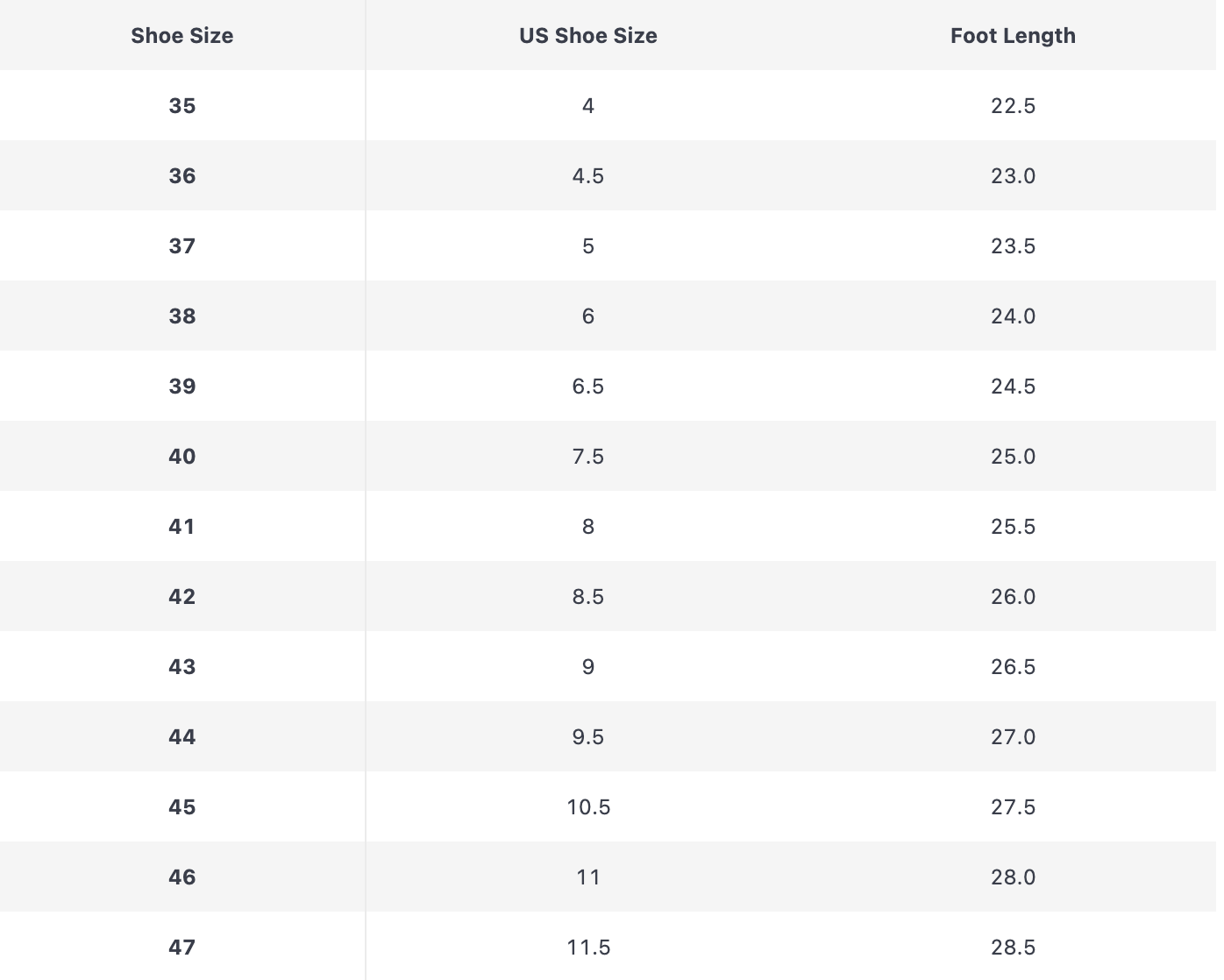Select shoe size 35 cell
Image resolution: width=1224 pixels, height=980 pixels.
(182, 106)
